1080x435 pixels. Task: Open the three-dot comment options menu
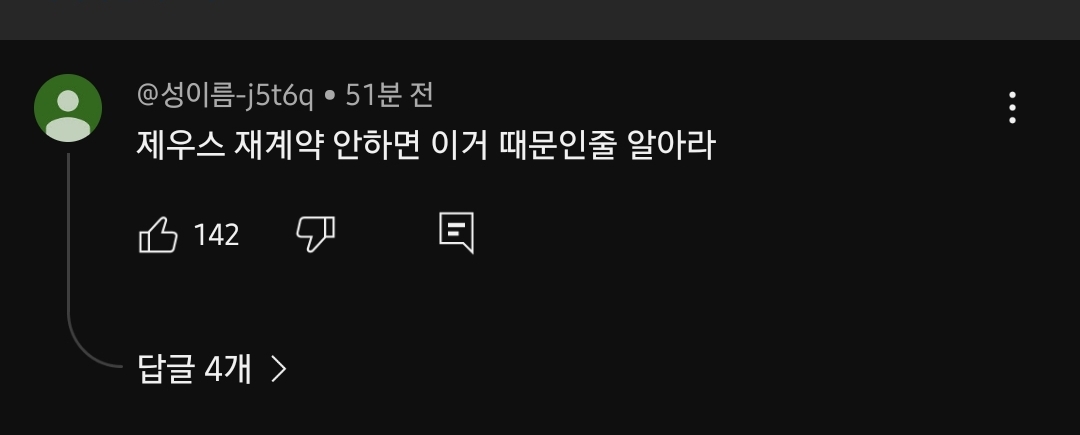click(1012, 107)
